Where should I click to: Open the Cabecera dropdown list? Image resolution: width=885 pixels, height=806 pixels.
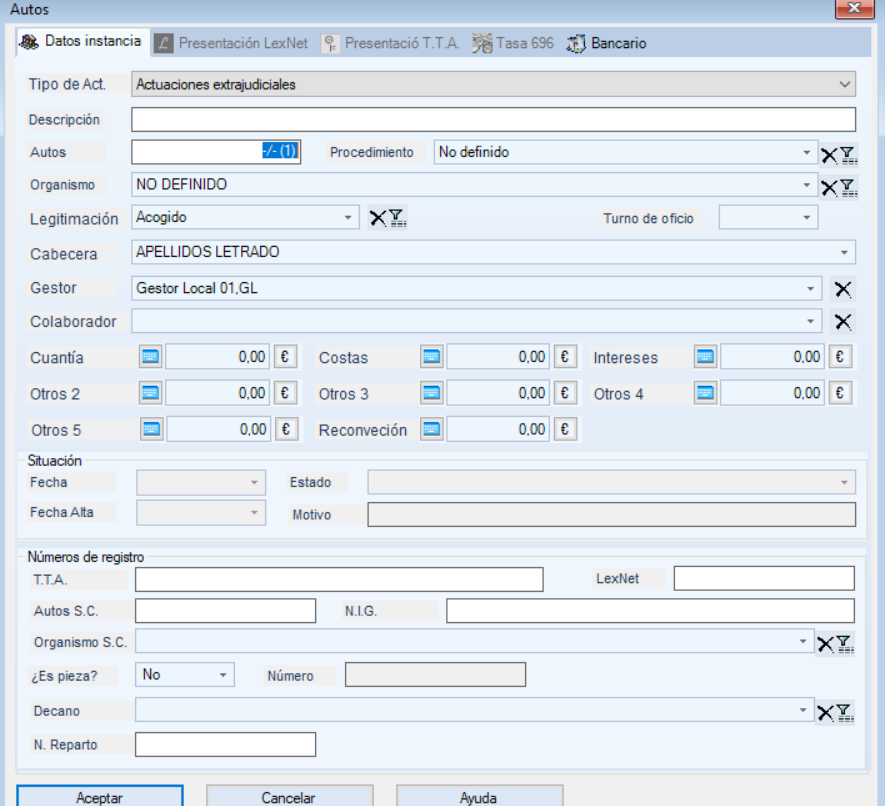[845, 253]
